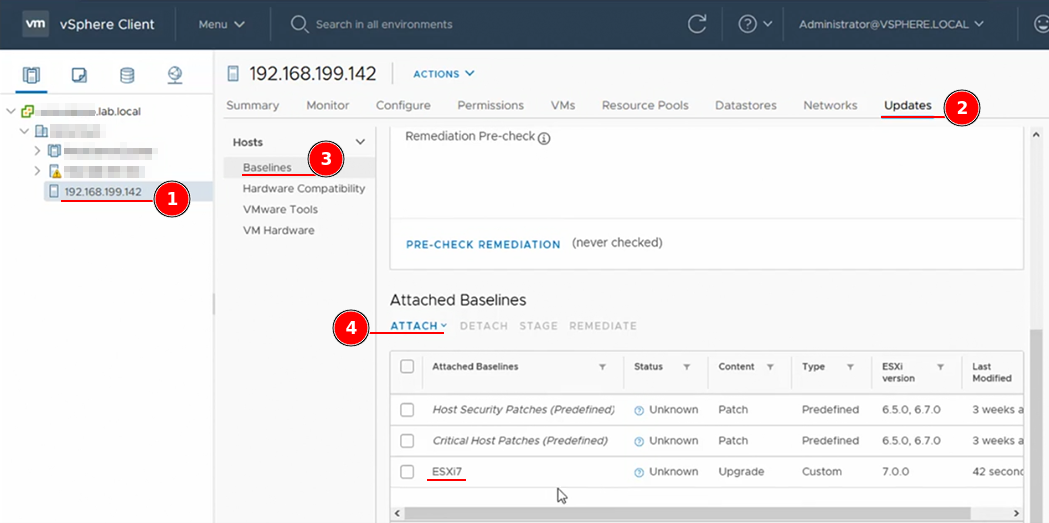Check the ESXi7 baseline row
1049x523 pixels.
[407, 472]
